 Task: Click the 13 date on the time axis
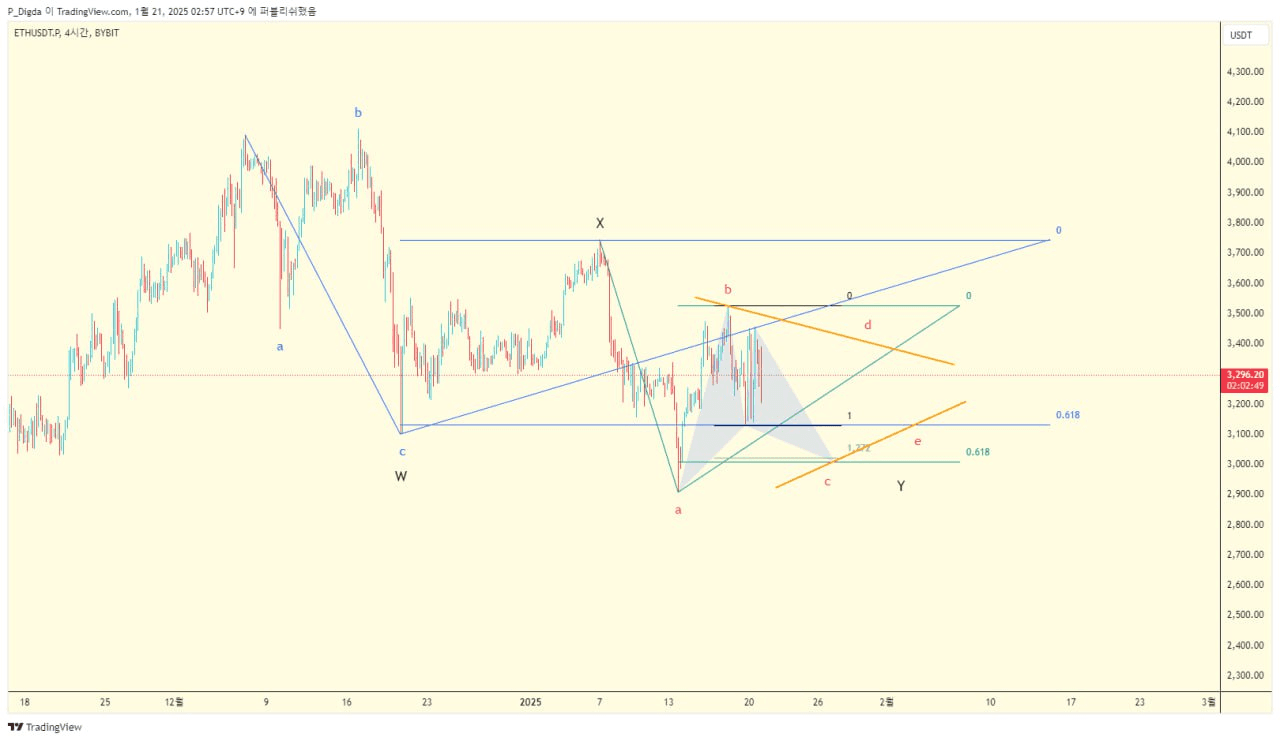pyautogui.click(x=669, y=702)
